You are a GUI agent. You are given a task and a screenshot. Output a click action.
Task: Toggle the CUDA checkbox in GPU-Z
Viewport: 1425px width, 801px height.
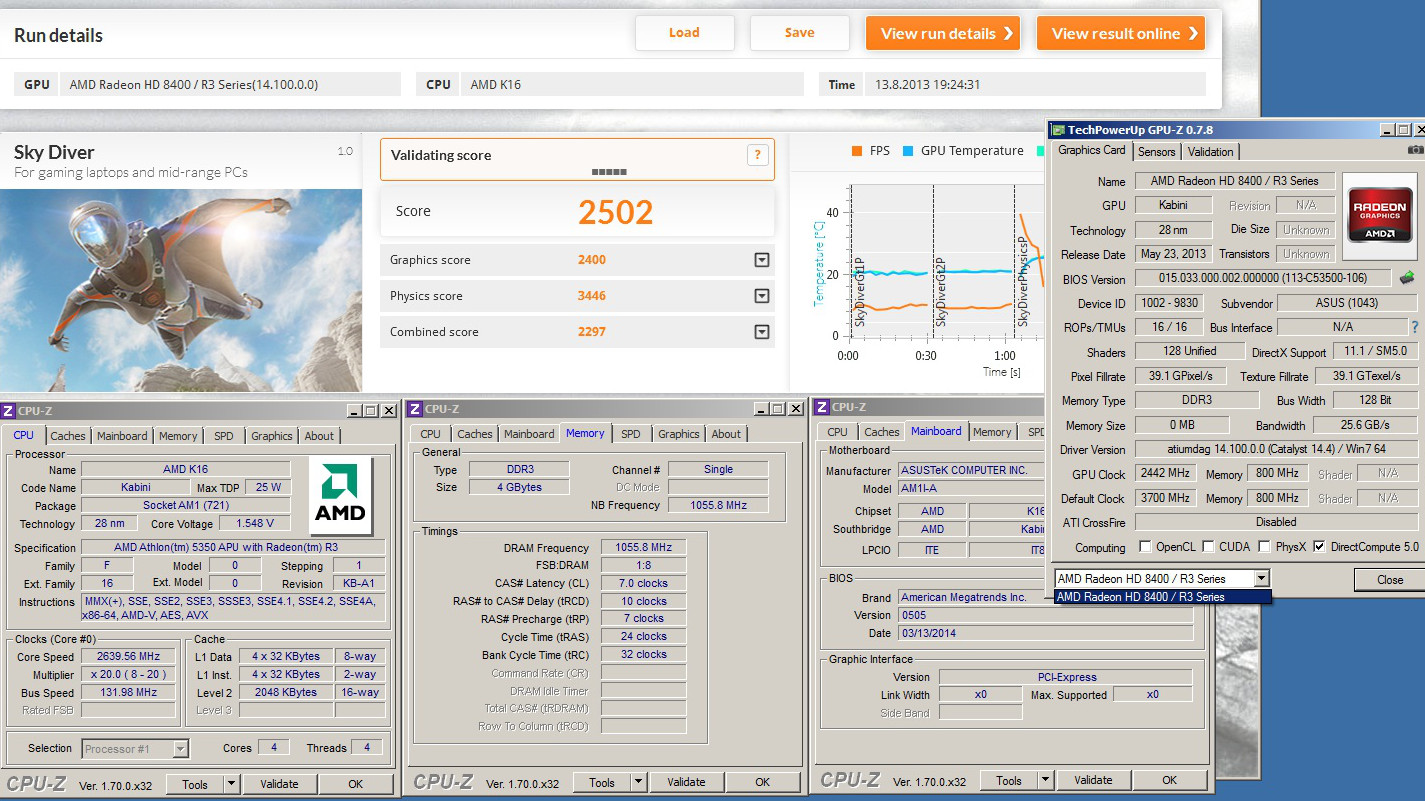[x=1208, y=547]
